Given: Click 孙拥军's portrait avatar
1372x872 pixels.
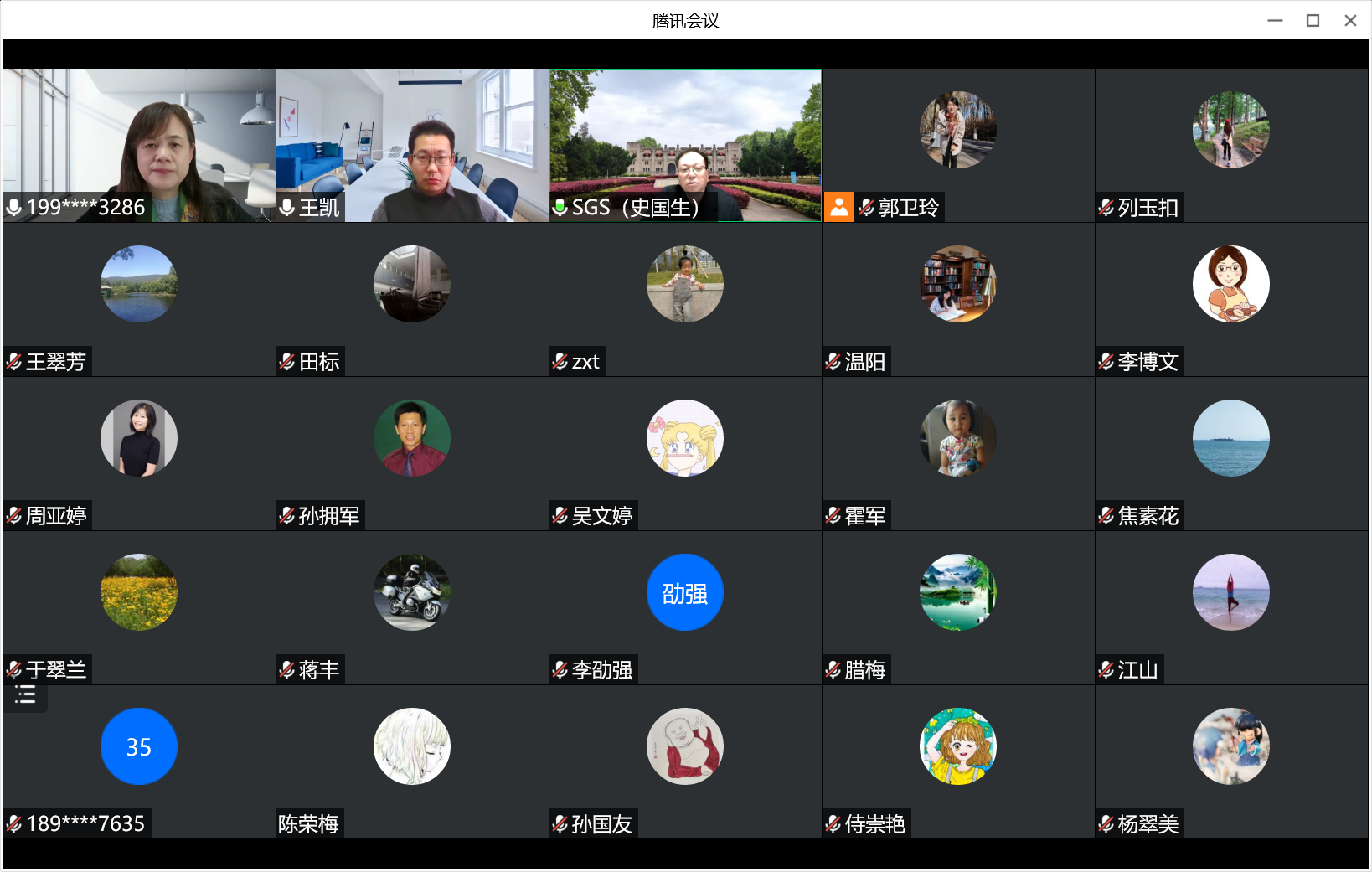Looking at the screenshot, I should click(412, 438).
